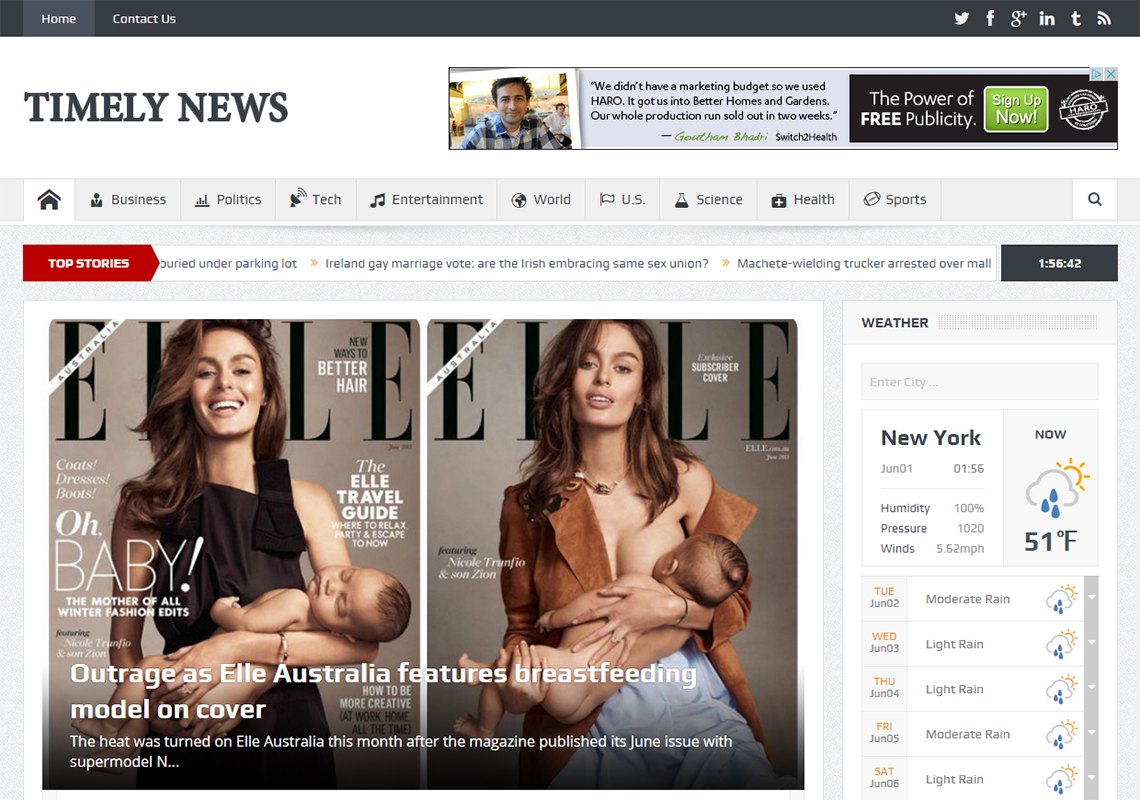The image size is (1140, 800).
Task: Click the THU Jun04 Light Rain text
Action: coord(955,689)
